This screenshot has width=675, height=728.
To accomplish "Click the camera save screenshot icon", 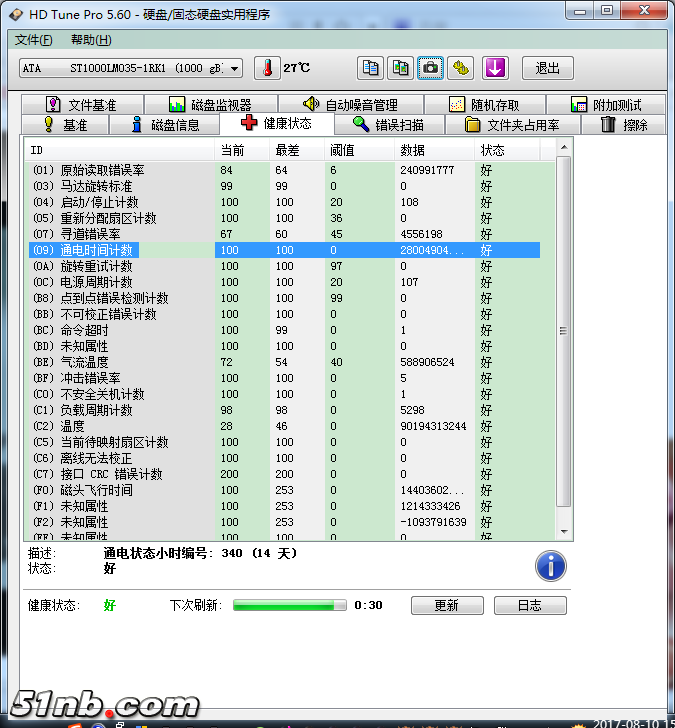I will 430,68.
